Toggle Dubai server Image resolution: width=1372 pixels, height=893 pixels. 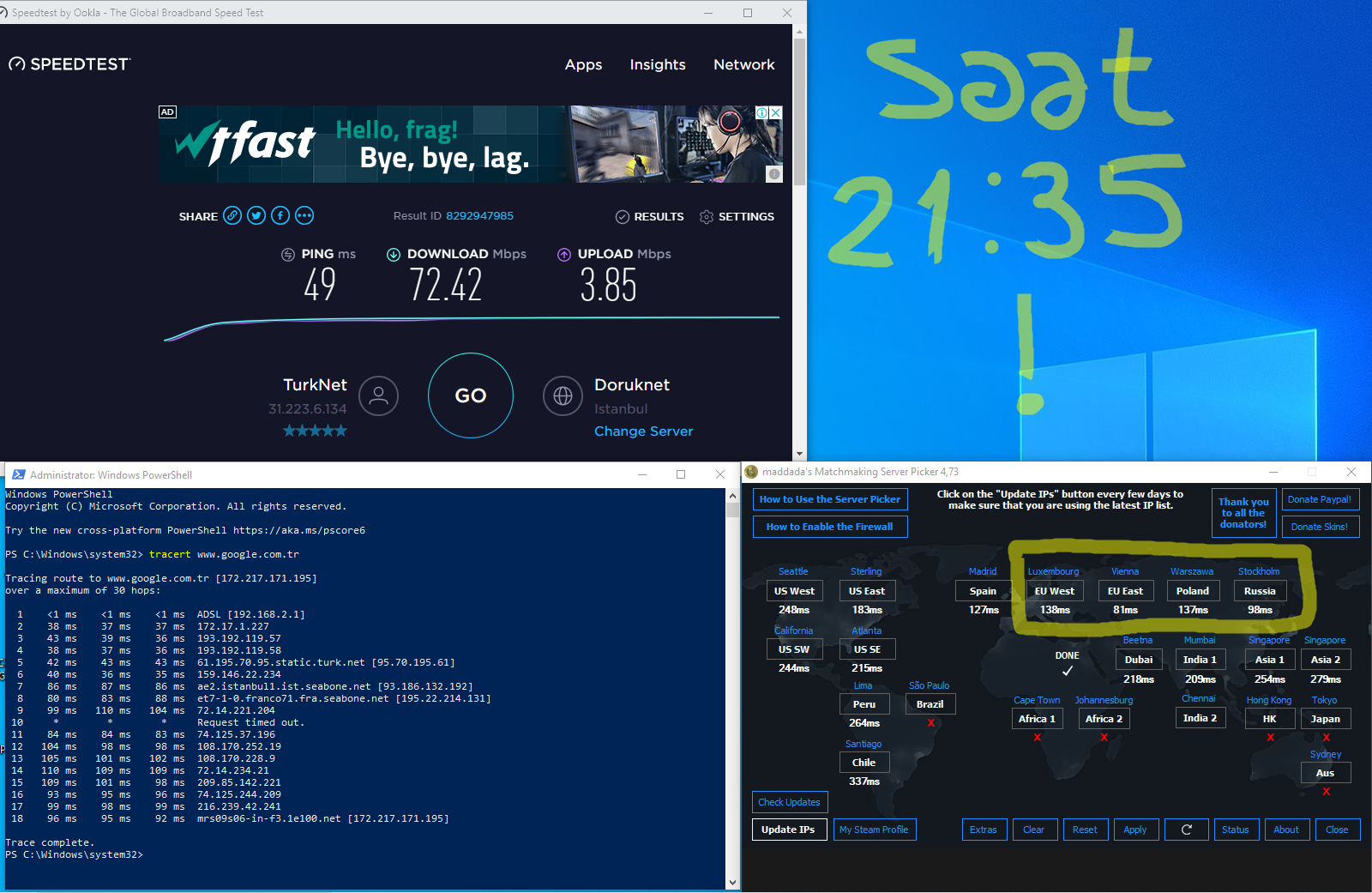pyautogui.click(x=1139, y=660)
